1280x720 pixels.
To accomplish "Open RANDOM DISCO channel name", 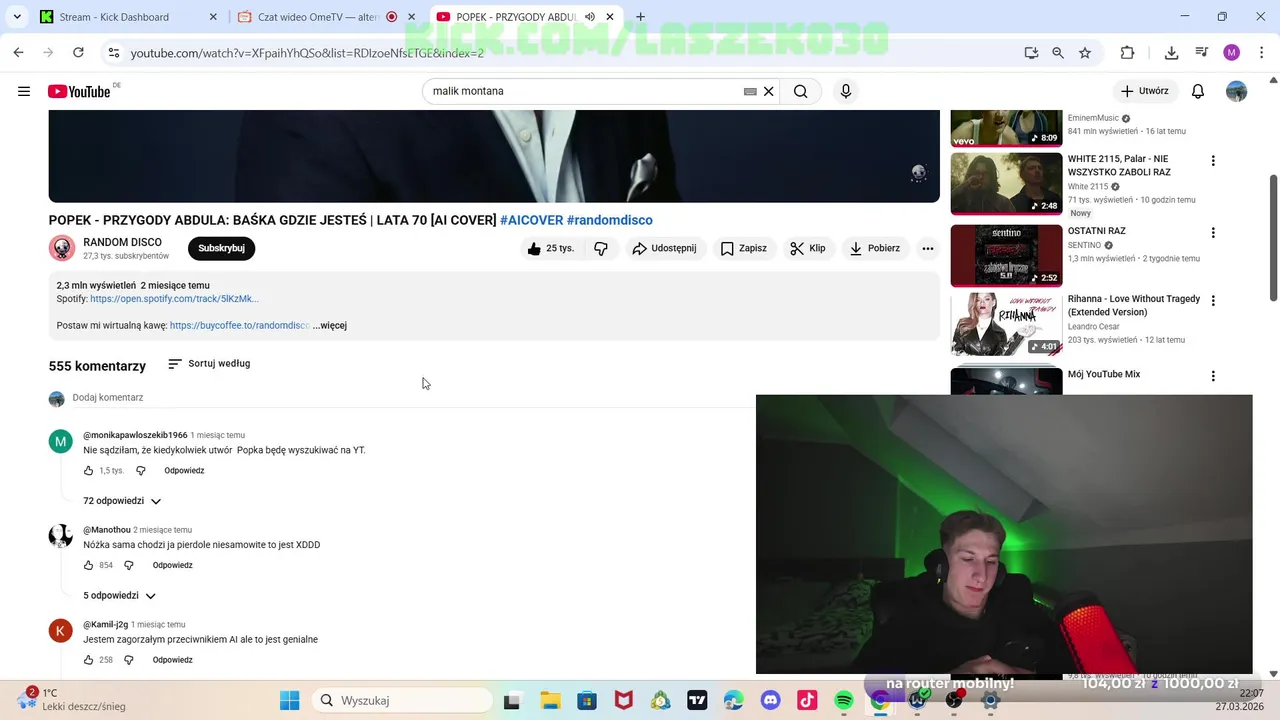I will coord(122,242).
